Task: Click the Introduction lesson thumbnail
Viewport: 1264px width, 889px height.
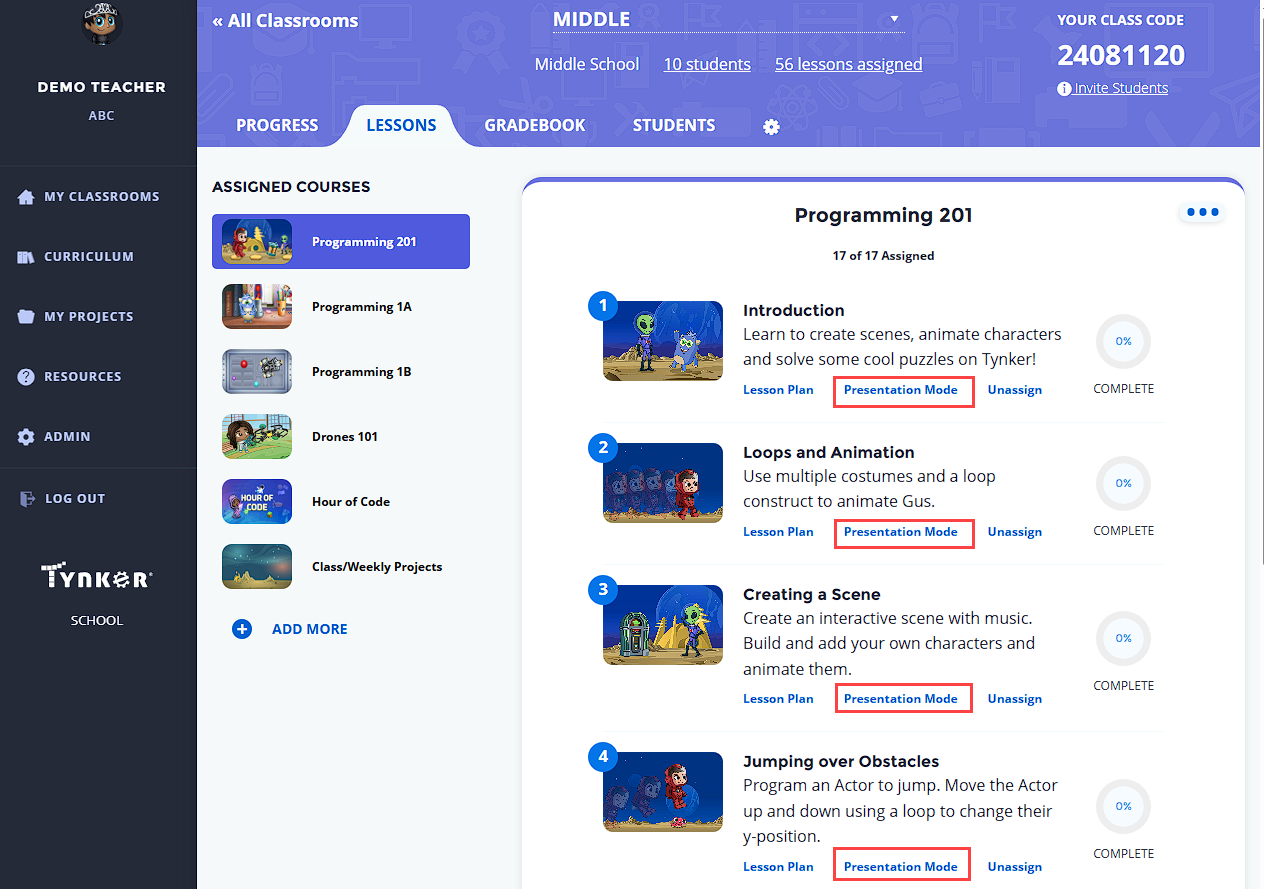Action: 663,341
